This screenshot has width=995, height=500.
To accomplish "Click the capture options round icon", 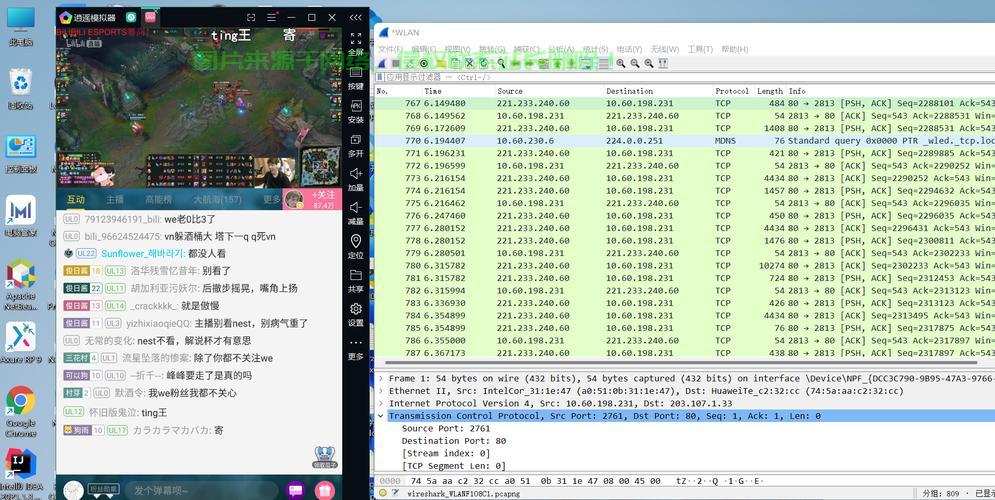I will point(424,63).
